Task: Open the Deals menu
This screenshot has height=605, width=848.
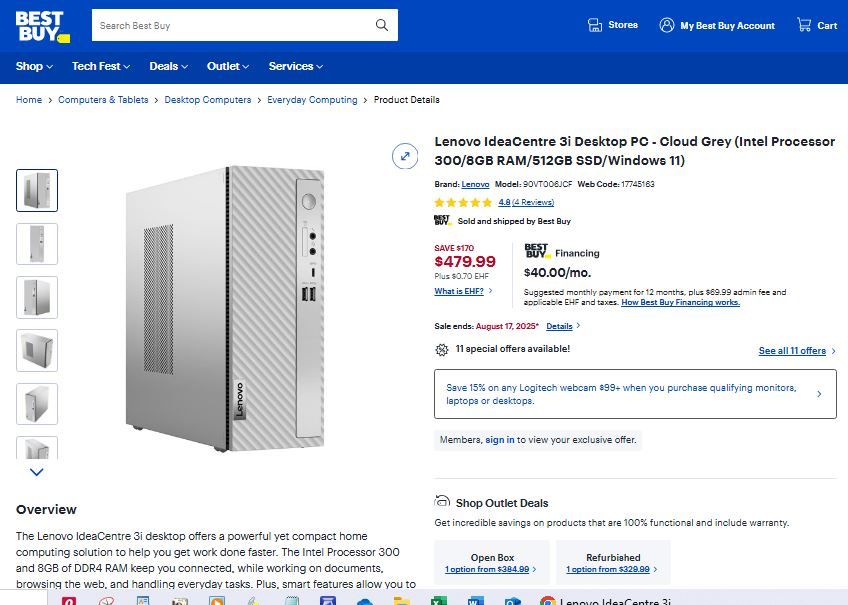Action: pyautogui.click(x=167, y=66)
